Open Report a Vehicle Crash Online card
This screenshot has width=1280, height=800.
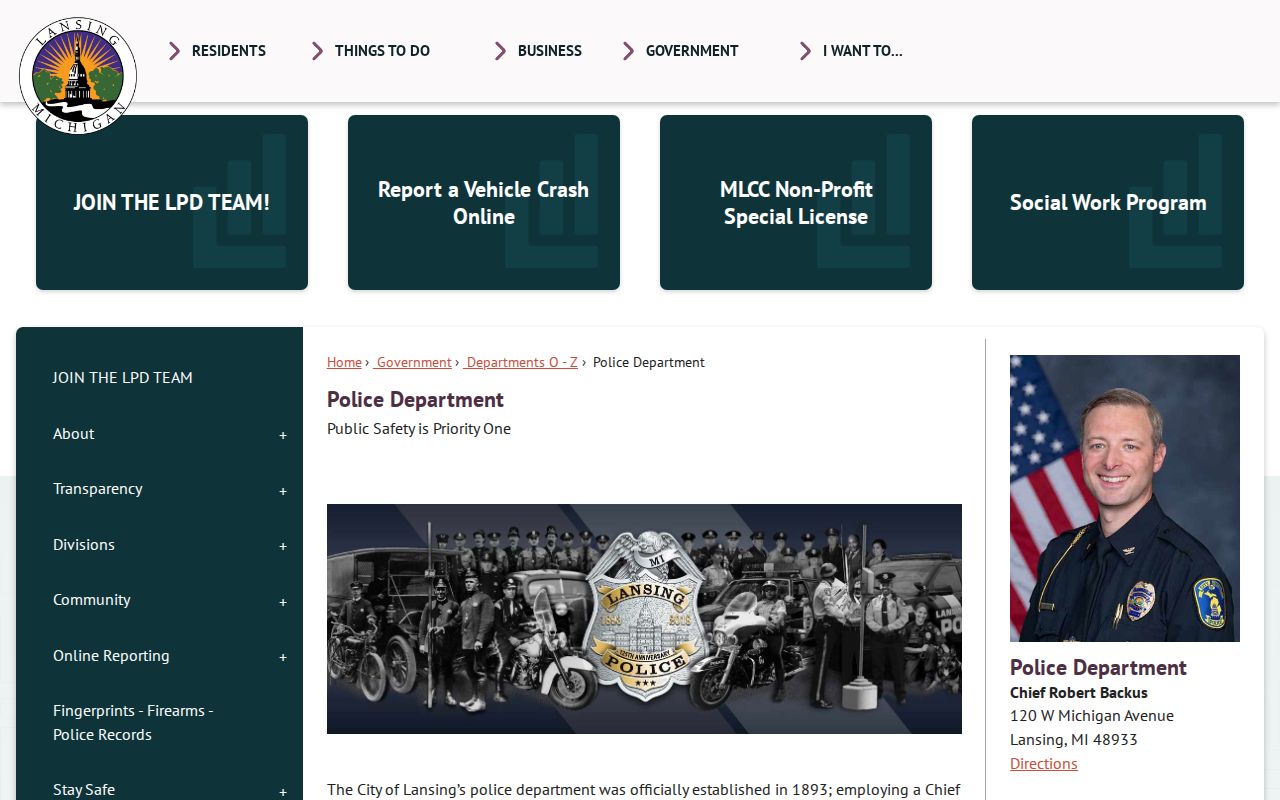coord(484,202)
